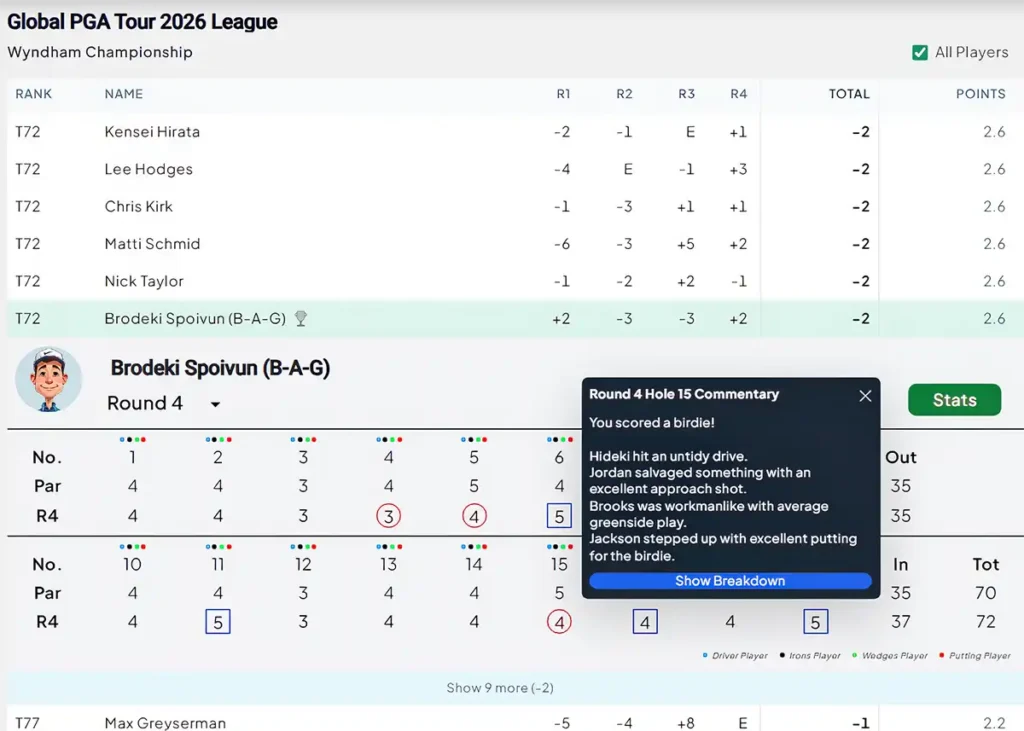The height and width of the screenshot is (731, 1024).
Task: Sort by the POINTS column header
Action: (x=980, y=94)
